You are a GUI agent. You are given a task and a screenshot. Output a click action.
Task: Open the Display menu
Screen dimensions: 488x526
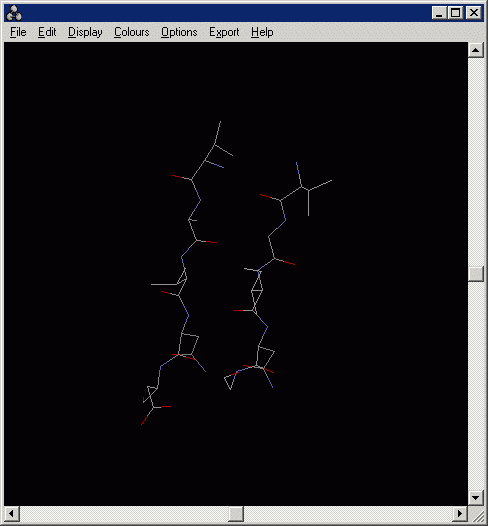pyautogui.click(x=85, y=32)
